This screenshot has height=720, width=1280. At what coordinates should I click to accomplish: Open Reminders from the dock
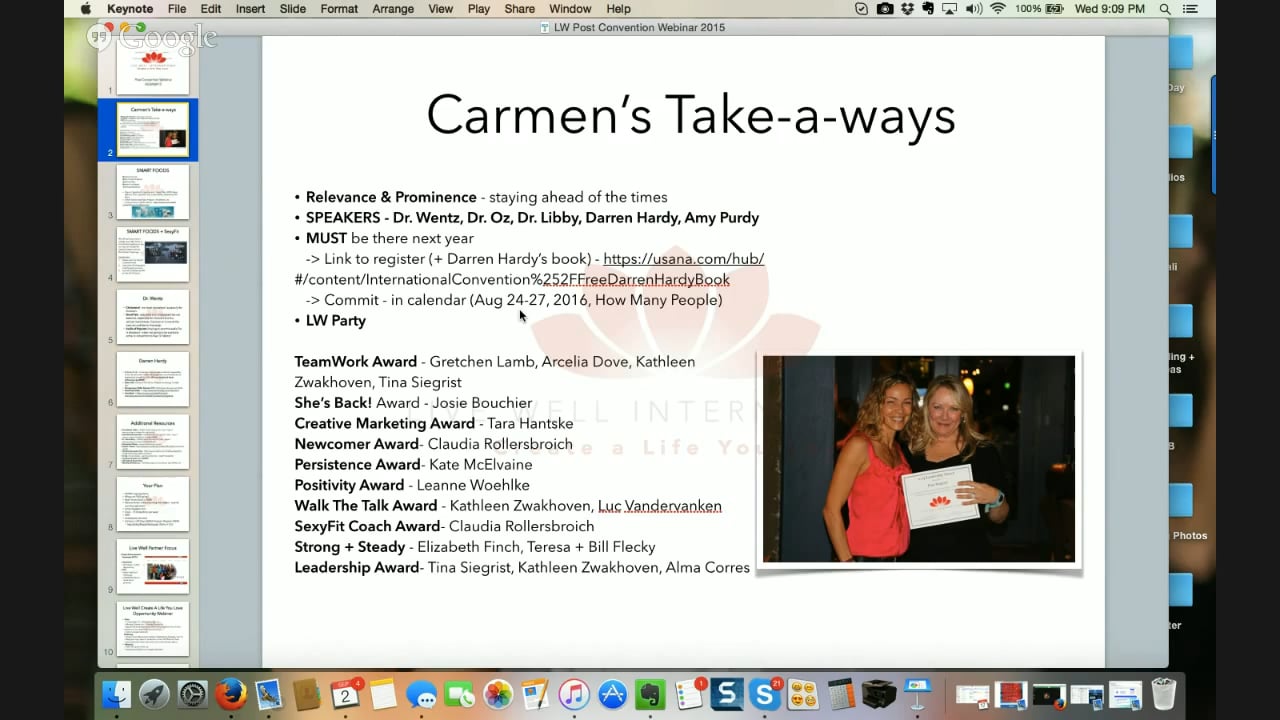pyautogui.click(x=689, y=694)
